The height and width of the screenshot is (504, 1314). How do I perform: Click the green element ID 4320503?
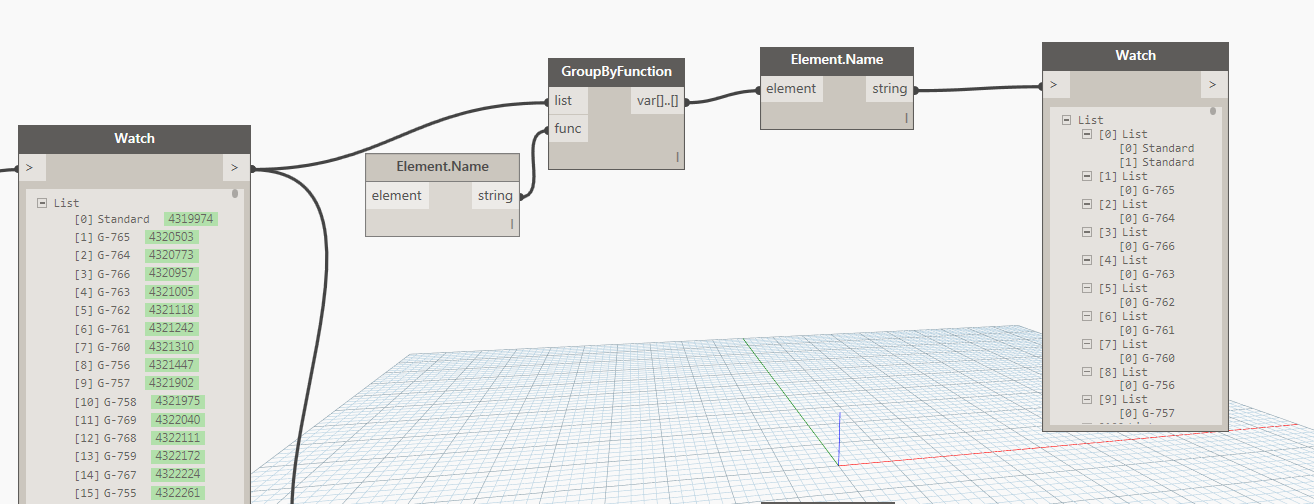171,237
